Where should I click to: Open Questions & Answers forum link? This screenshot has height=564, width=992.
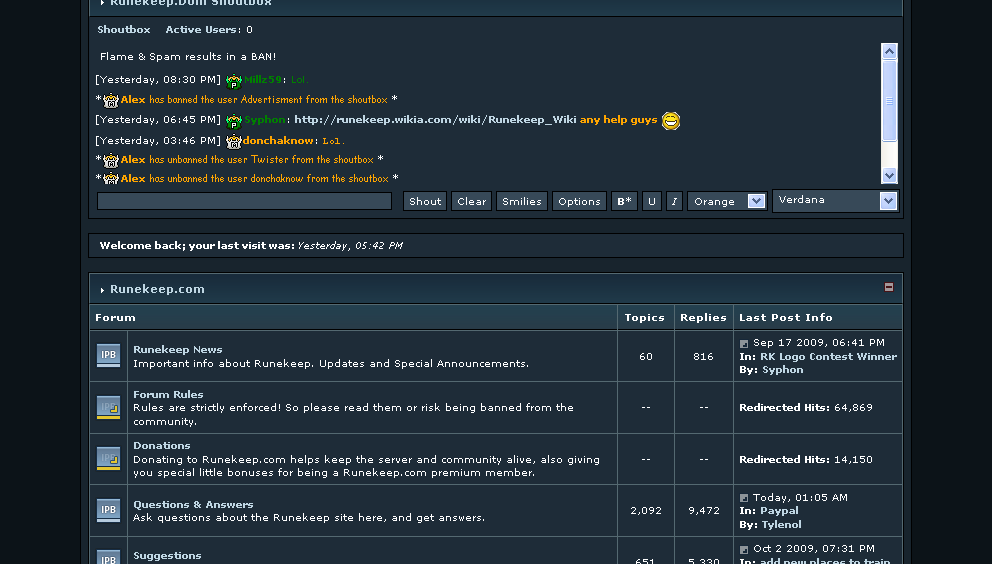click(x=193, y=504)
